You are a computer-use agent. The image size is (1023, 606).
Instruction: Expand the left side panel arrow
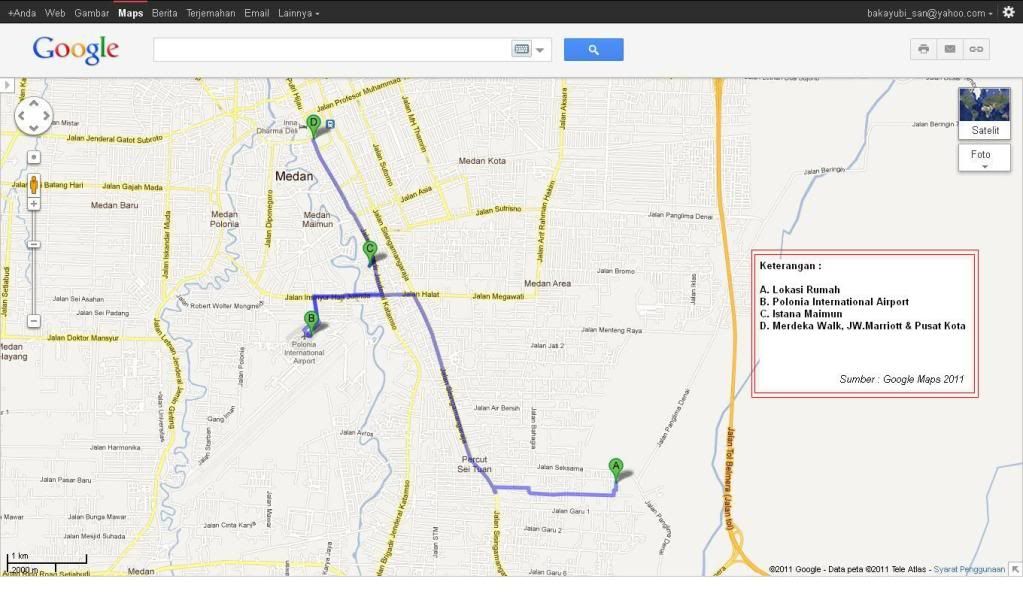click(7, 85)
